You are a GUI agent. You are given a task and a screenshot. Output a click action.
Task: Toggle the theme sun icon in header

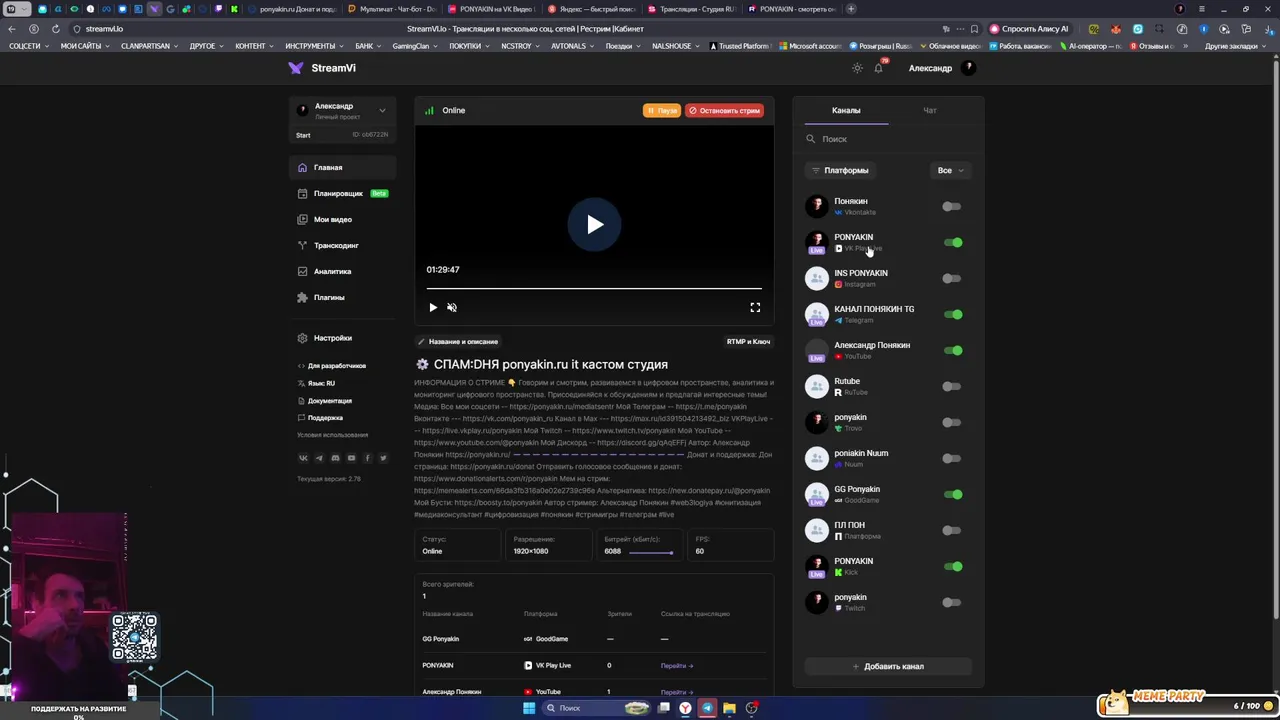pos(857,68)
